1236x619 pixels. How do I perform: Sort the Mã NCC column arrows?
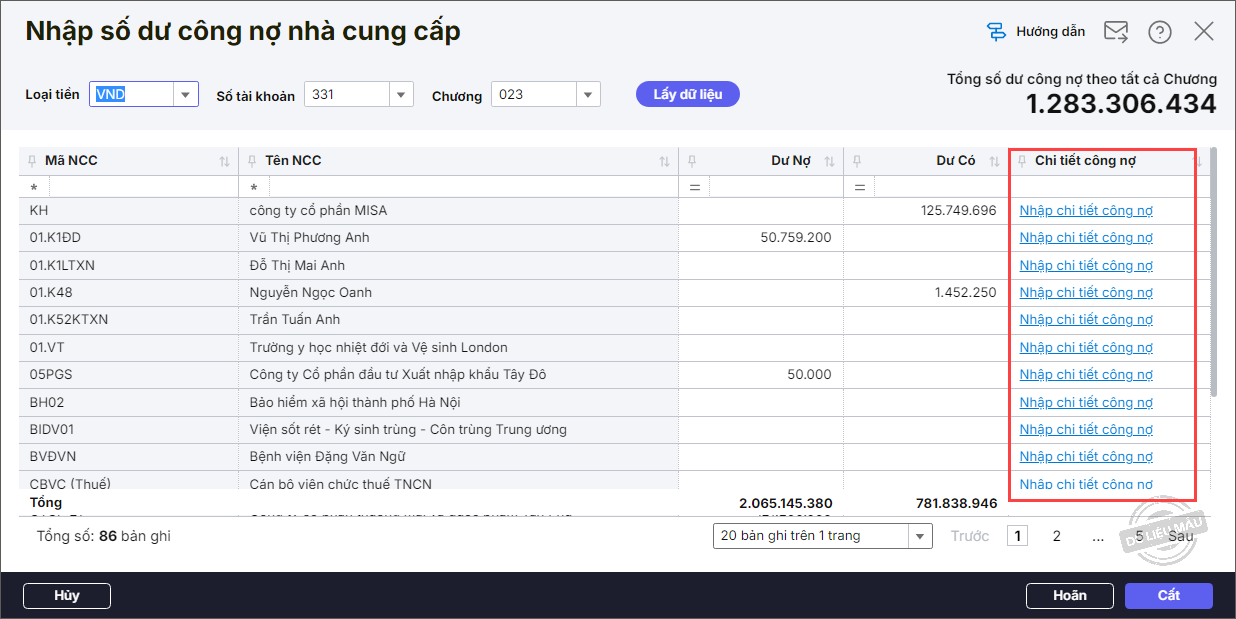[224, 162]
